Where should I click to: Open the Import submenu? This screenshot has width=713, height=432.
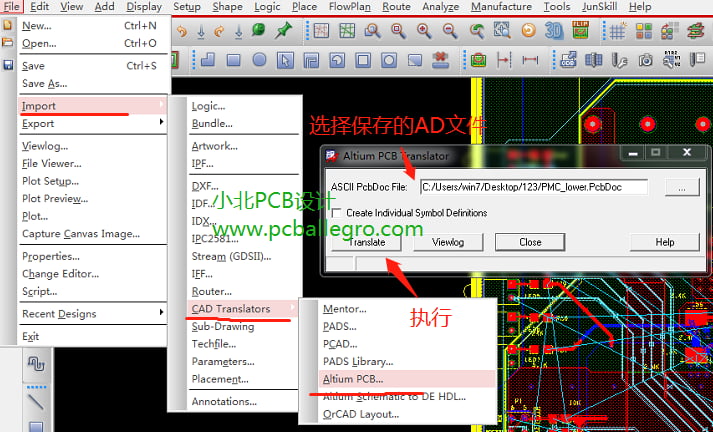point(93,105)
